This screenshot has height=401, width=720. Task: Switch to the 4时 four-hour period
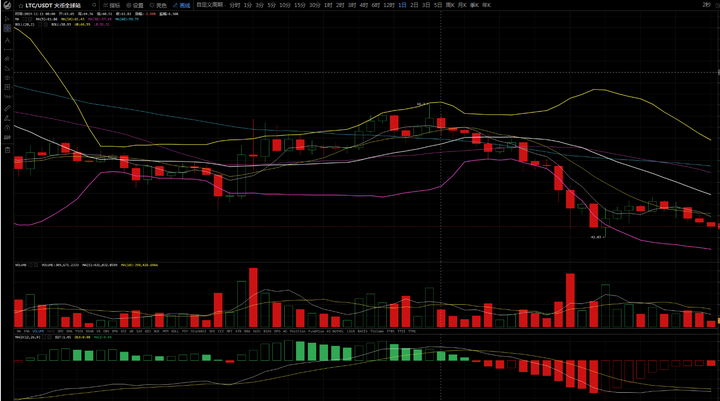364,5
